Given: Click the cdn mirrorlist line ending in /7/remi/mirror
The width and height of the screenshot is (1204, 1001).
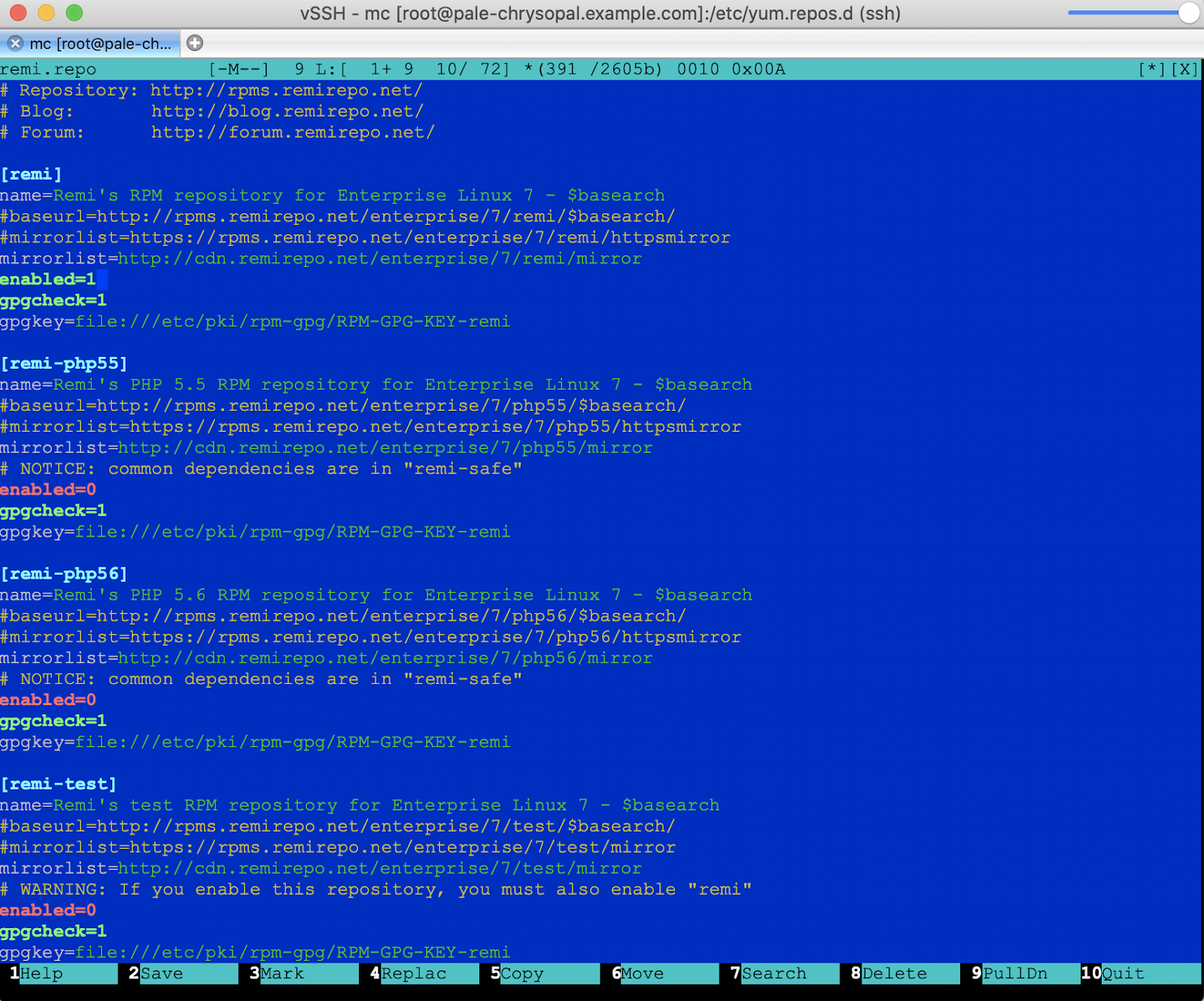Looking at the screenshot, I should click(321, 259).
